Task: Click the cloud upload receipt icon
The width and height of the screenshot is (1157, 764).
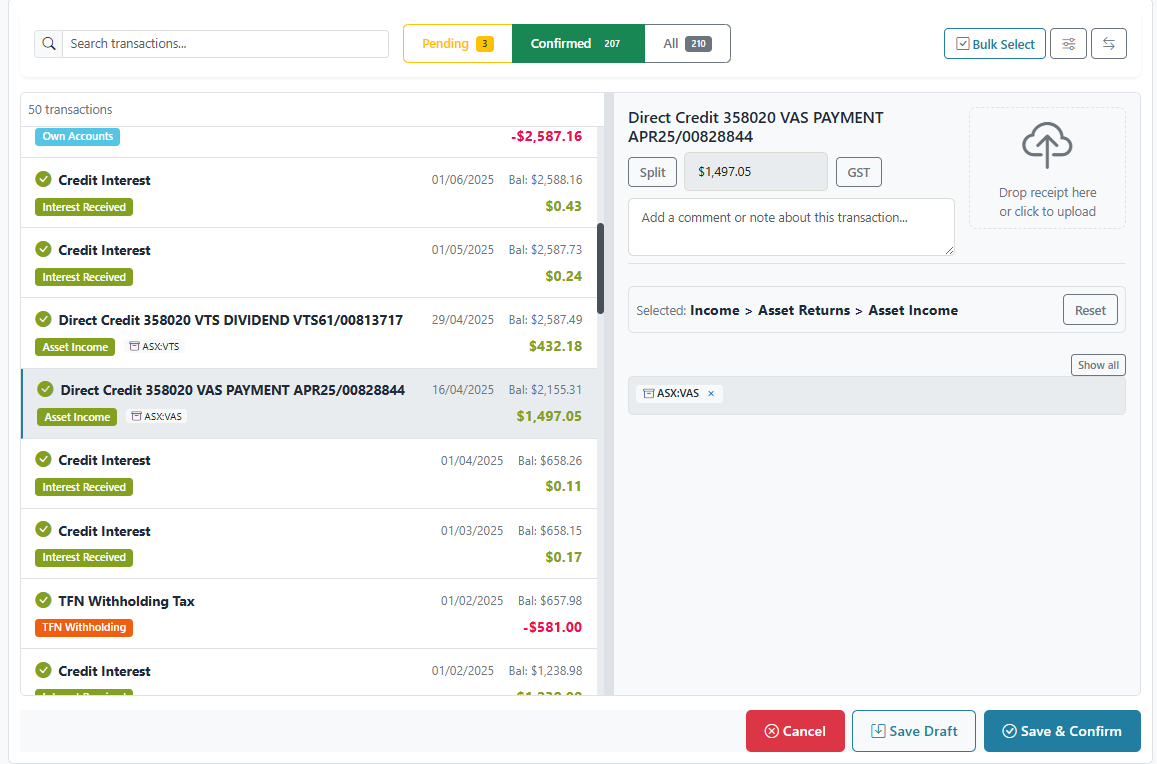Action: click(x=1047, y=146)
